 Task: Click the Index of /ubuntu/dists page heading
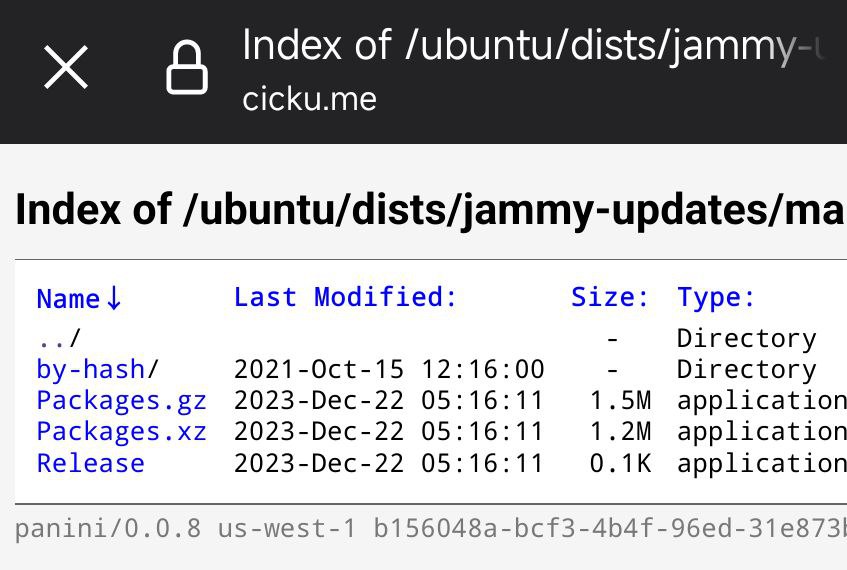pos(430,210)
